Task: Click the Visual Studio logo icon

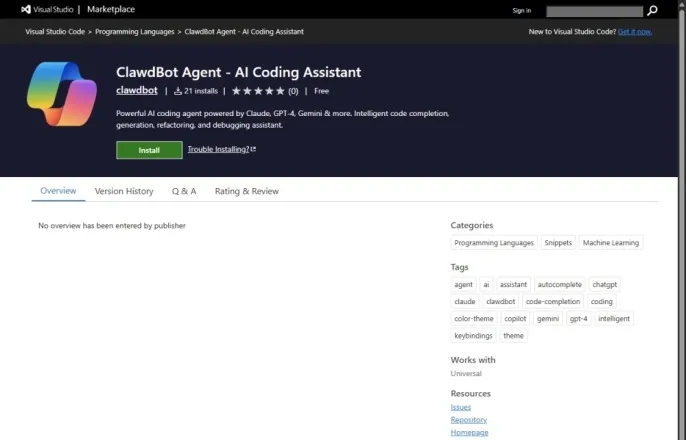Action: click(26, 9)
